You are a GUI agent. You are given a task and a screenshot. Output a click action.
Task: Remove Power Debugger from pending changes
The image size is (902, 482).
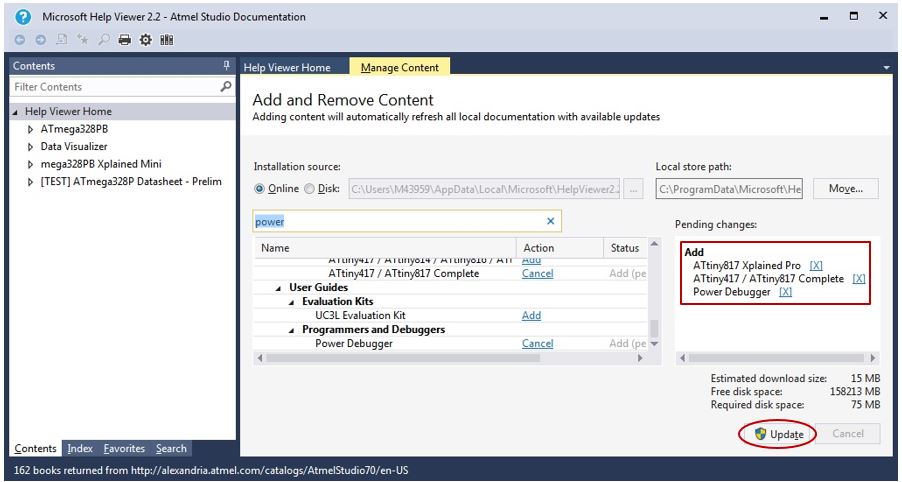coord(785,292)
